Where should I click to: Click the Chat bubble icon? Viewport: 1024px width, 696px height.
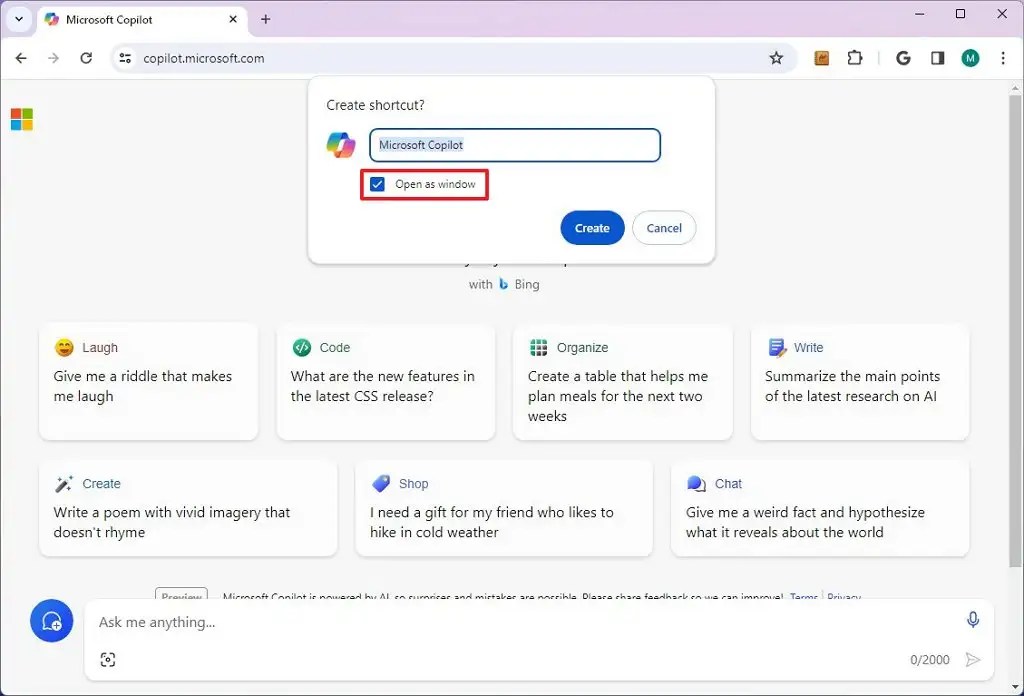697,483
